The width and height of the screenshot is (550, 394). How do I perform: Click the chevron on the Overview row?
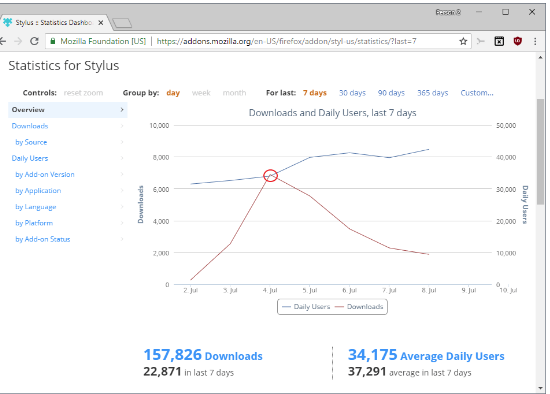pyautogui.click(x=122, y=110)
